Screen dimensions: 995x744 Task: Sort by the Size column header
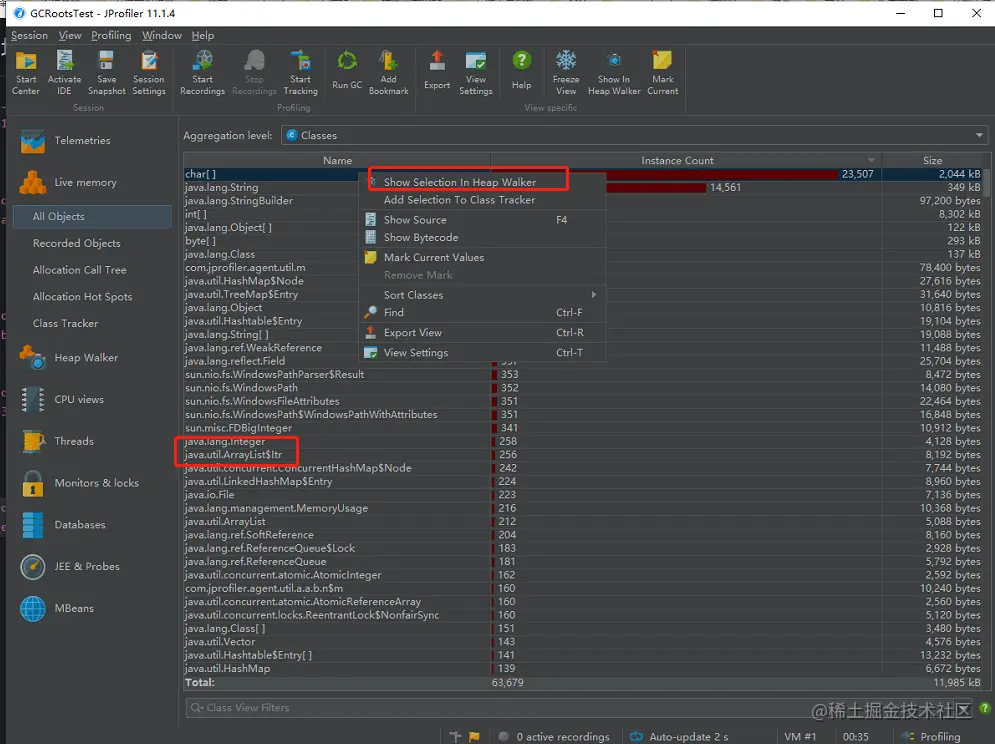(932, 161)
